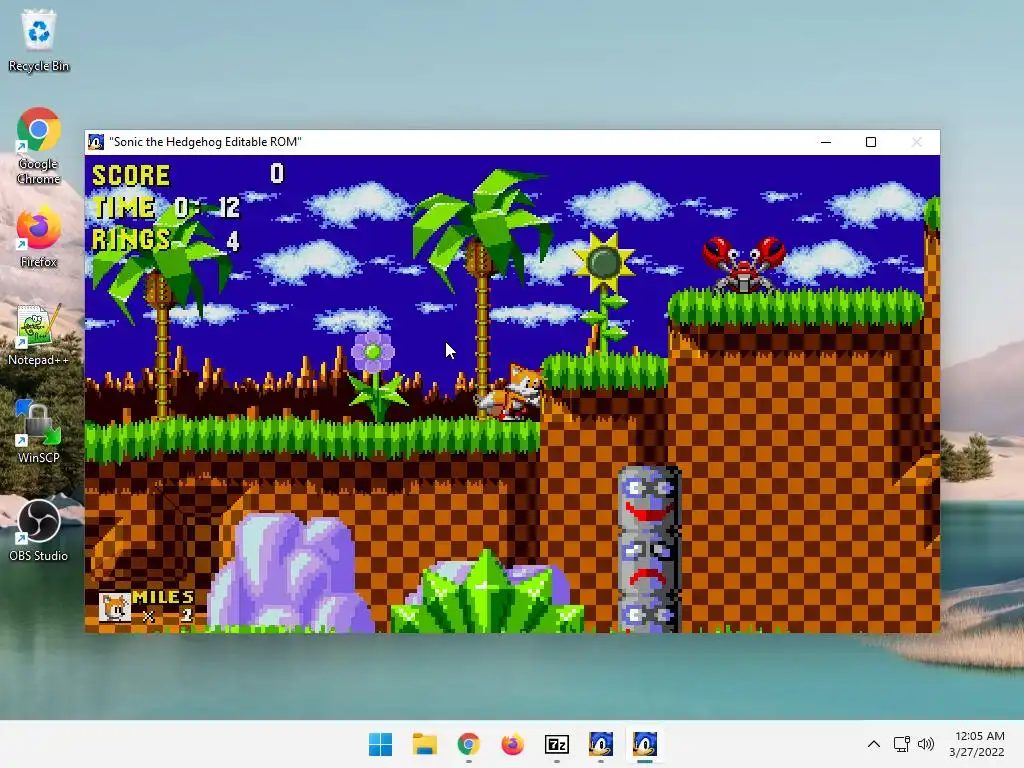Expand the hidden system tray icons chevron
This screenshot has height=768, width=1024.
(874, 744)
